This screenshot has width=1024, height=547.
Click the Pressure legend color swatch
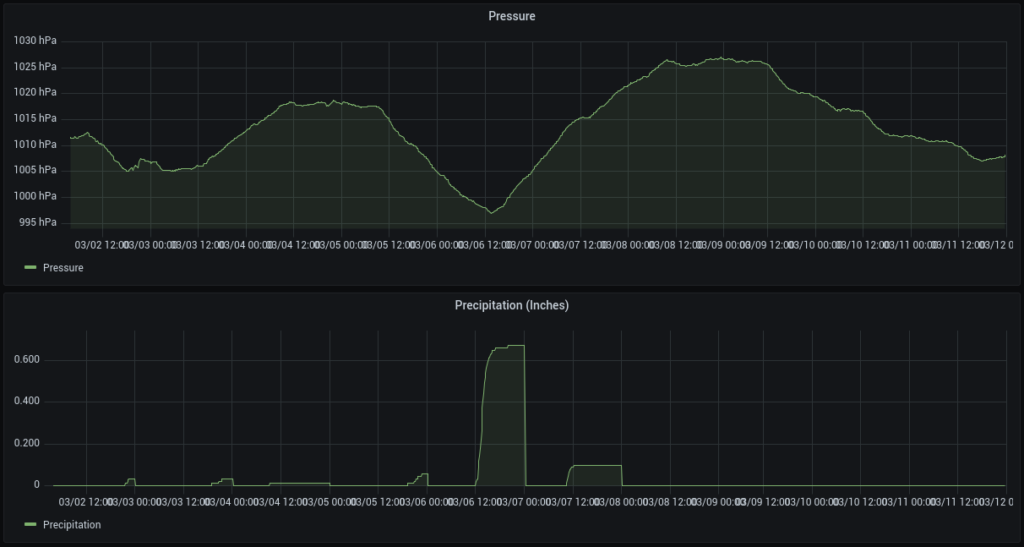click(x=29, y=268)
